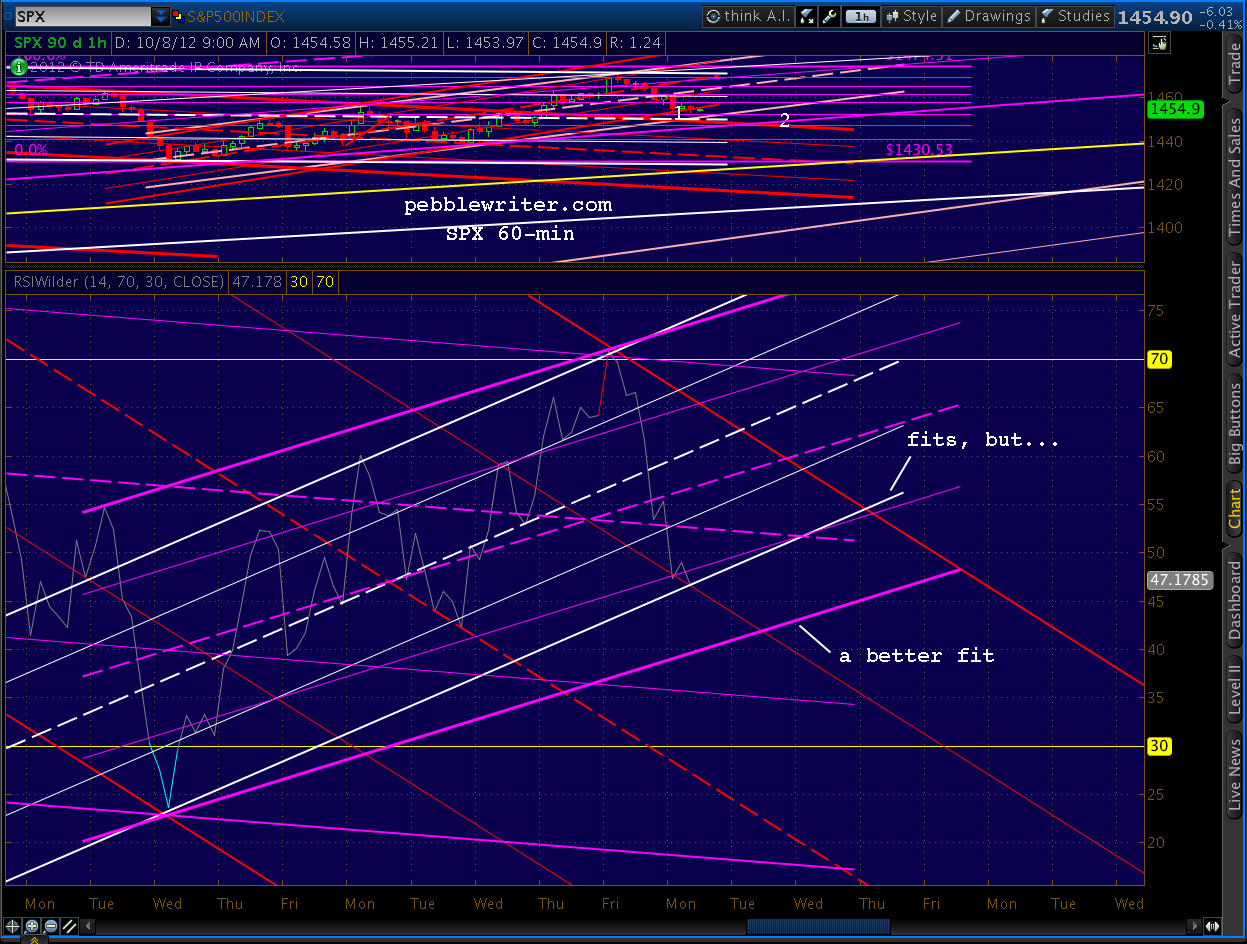Toggle the price axis pointer icon
The width and height of the screenshot is (1247, 944).
click(1159, 42)
